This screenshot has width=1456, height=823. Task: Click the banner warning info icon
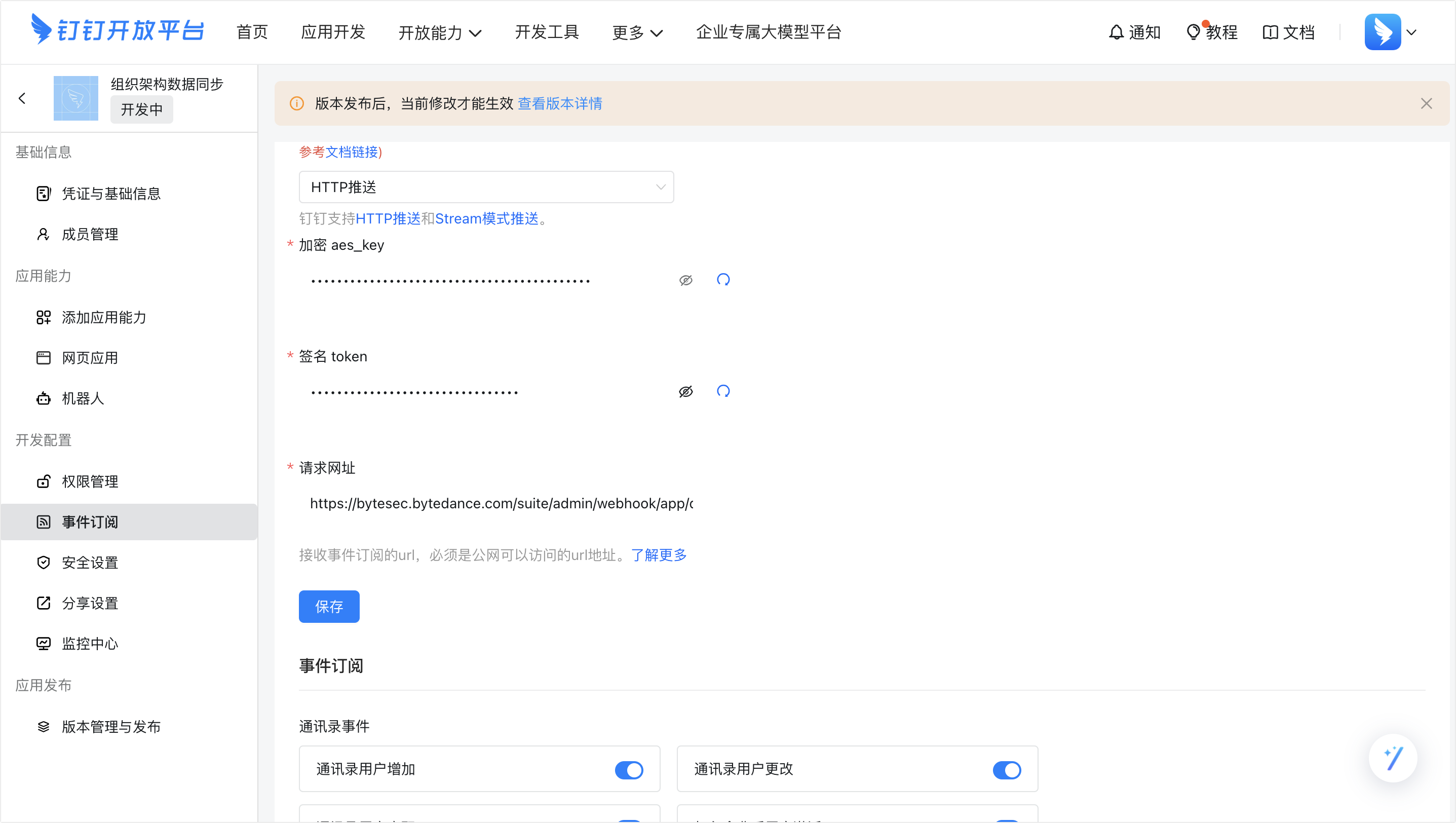tap(297, 103)
